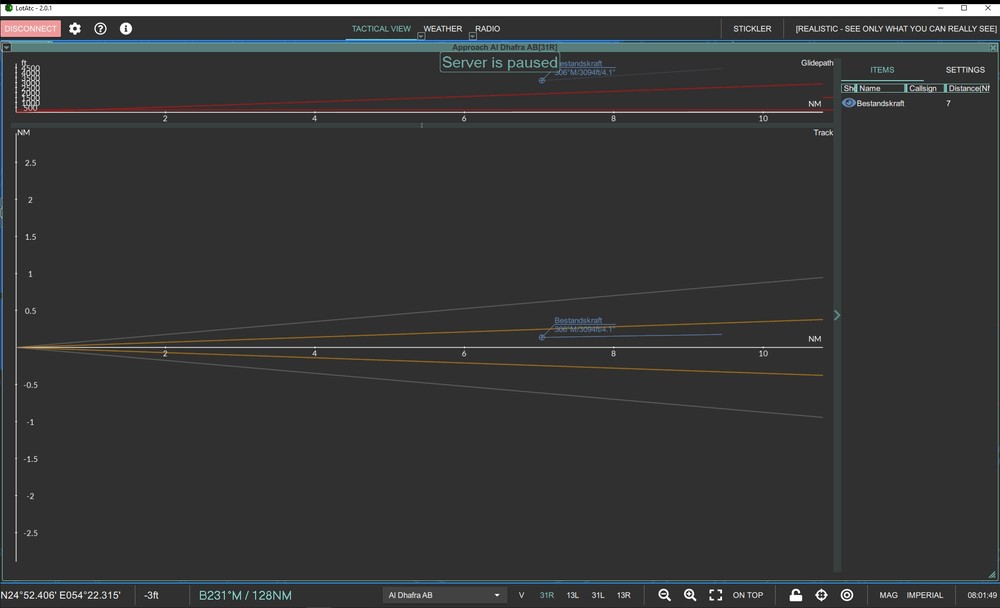Switch to WEATHER tab
Image resolution: width=1000 pixels, height=608 pixels.
click(x=443, y=29)
